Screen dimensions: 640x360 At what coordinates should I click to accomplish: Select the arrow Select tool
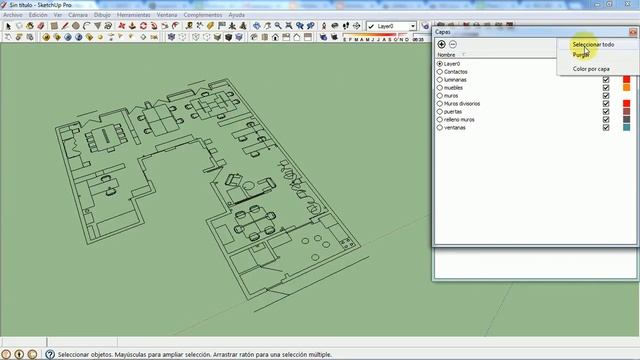8,26
